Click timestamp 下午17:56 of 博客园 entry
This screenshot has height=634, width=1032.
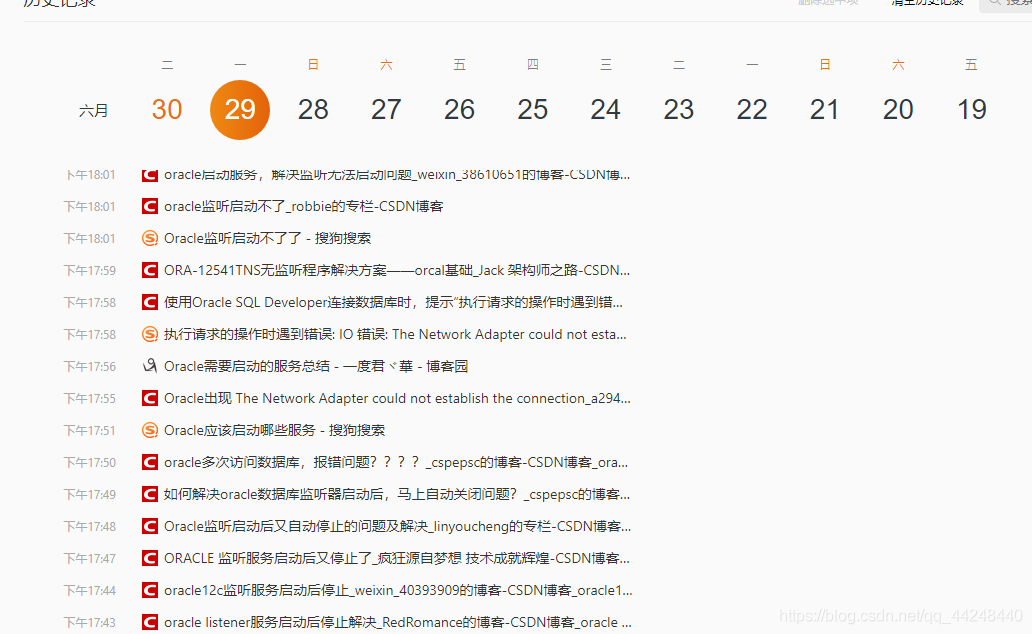[90, 366]
